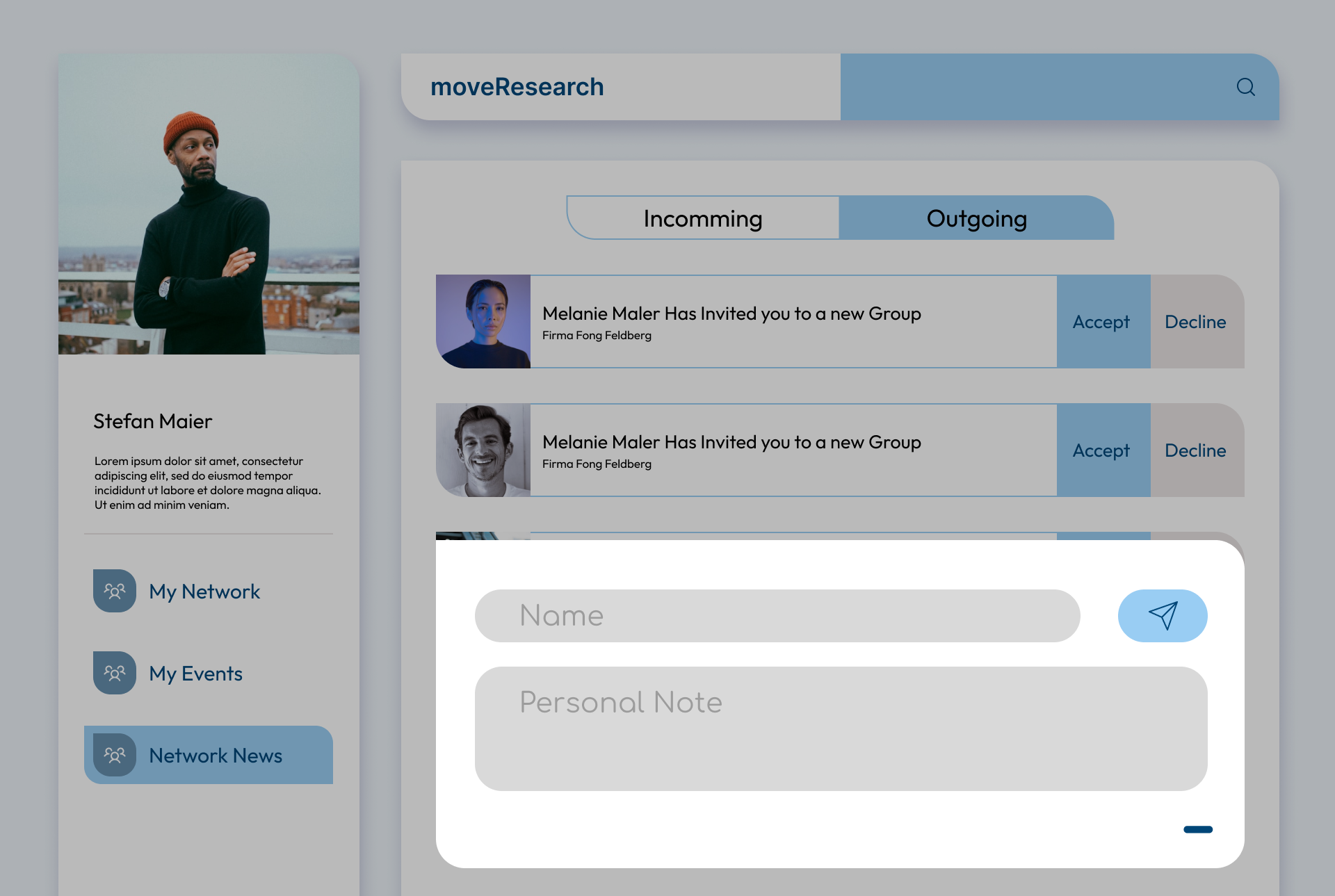Open the My Network menu item
The width and height of the screenshot is (1335, 896).
204,592
